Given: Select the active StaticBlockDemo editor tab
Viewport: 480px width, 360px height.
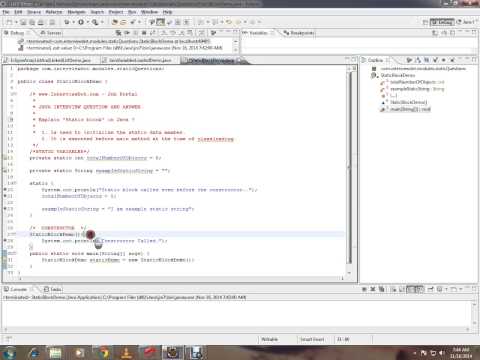Looking at the screenshot, I should [213, 60].
